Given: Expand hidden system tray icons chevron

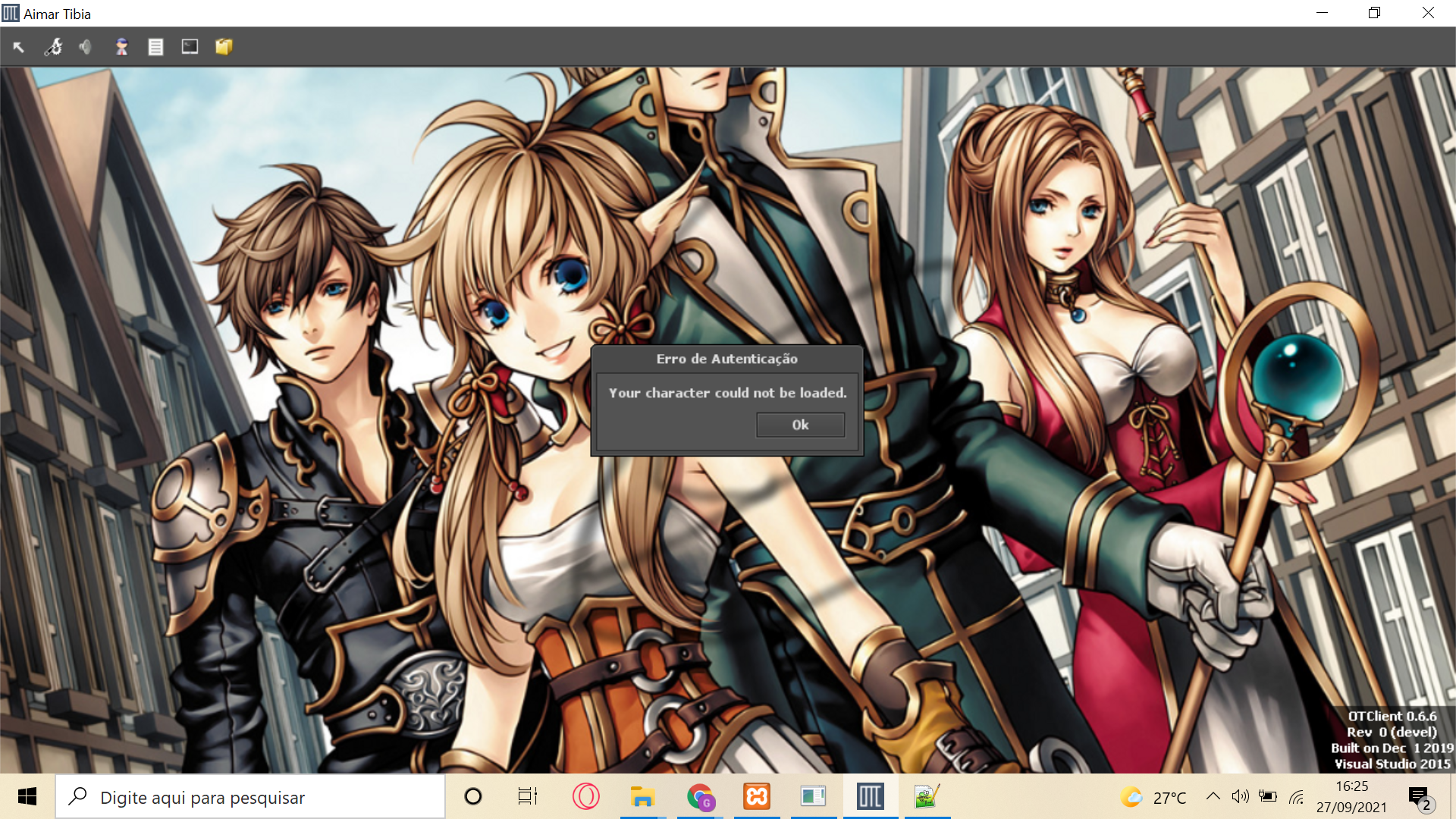Looking at the screenshot, I should coord(1213,796).
